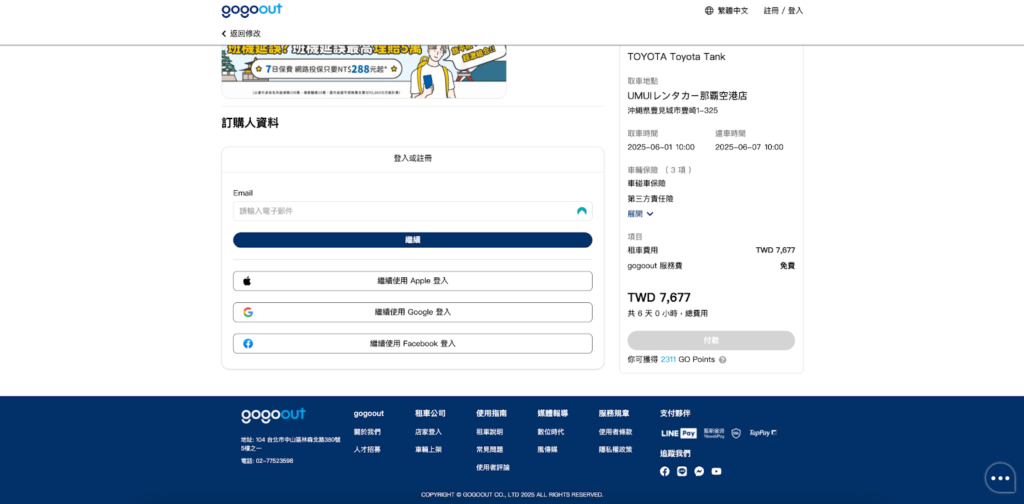Click the LINE Pay partner logo
Screen dimensions: 1024x504
coord(679,433)
